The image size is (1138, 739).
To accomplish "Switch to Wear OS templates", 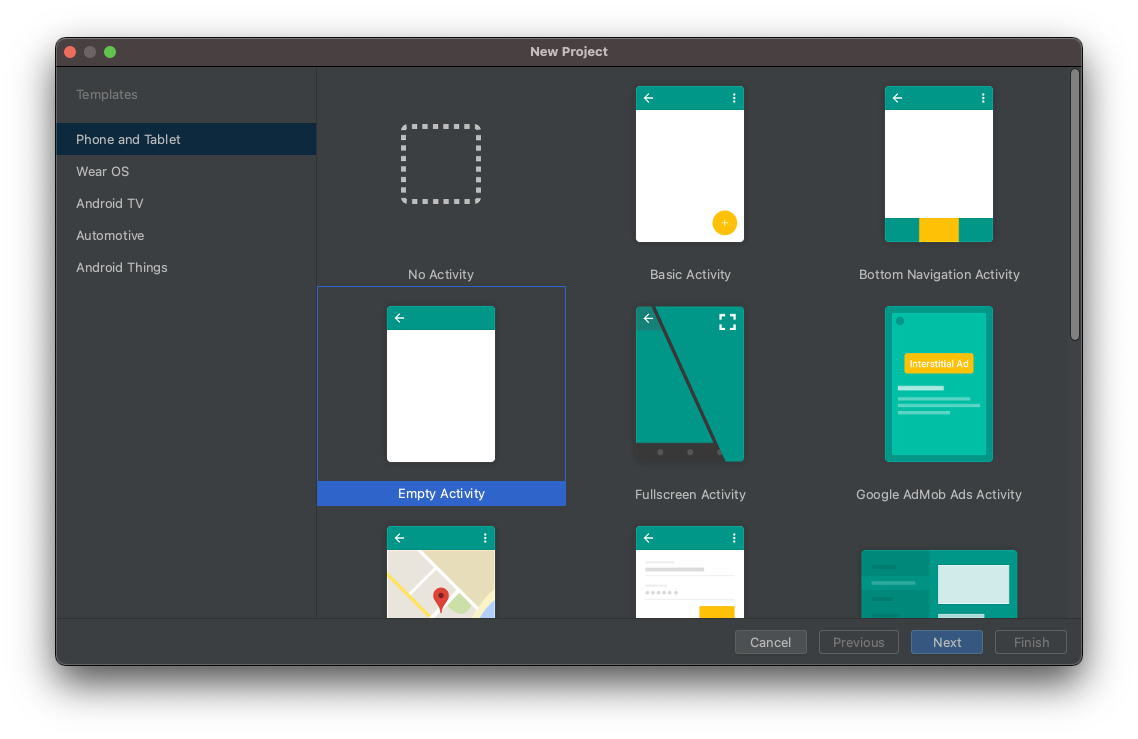I will [102, 171].
